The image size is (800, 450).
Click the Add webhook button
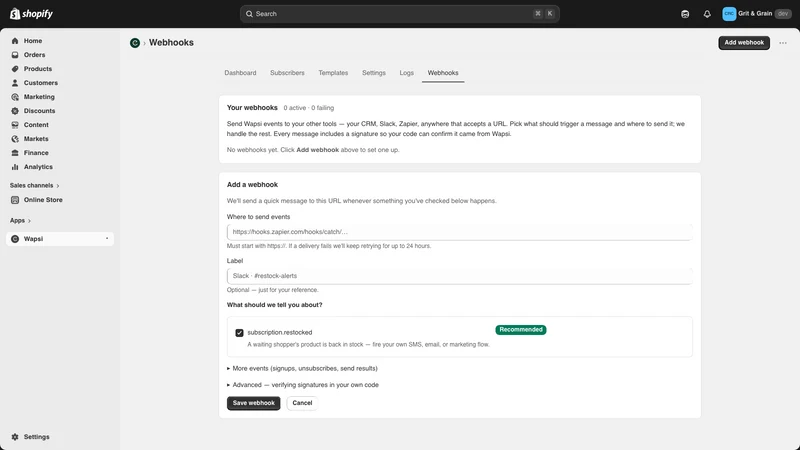coord(744,43)
